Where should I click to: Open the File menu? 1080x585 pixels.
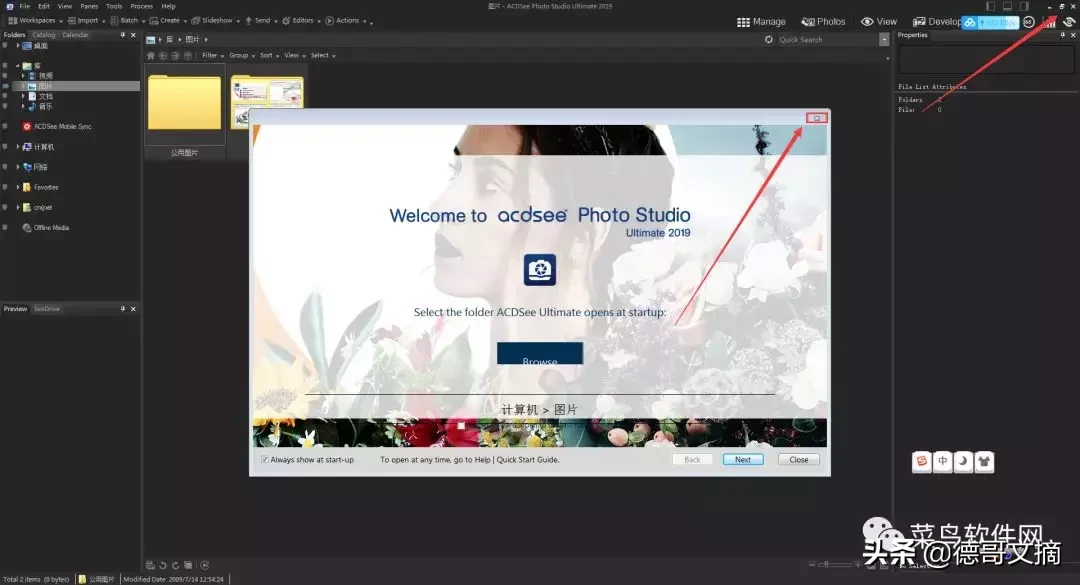tap(25, 6)
